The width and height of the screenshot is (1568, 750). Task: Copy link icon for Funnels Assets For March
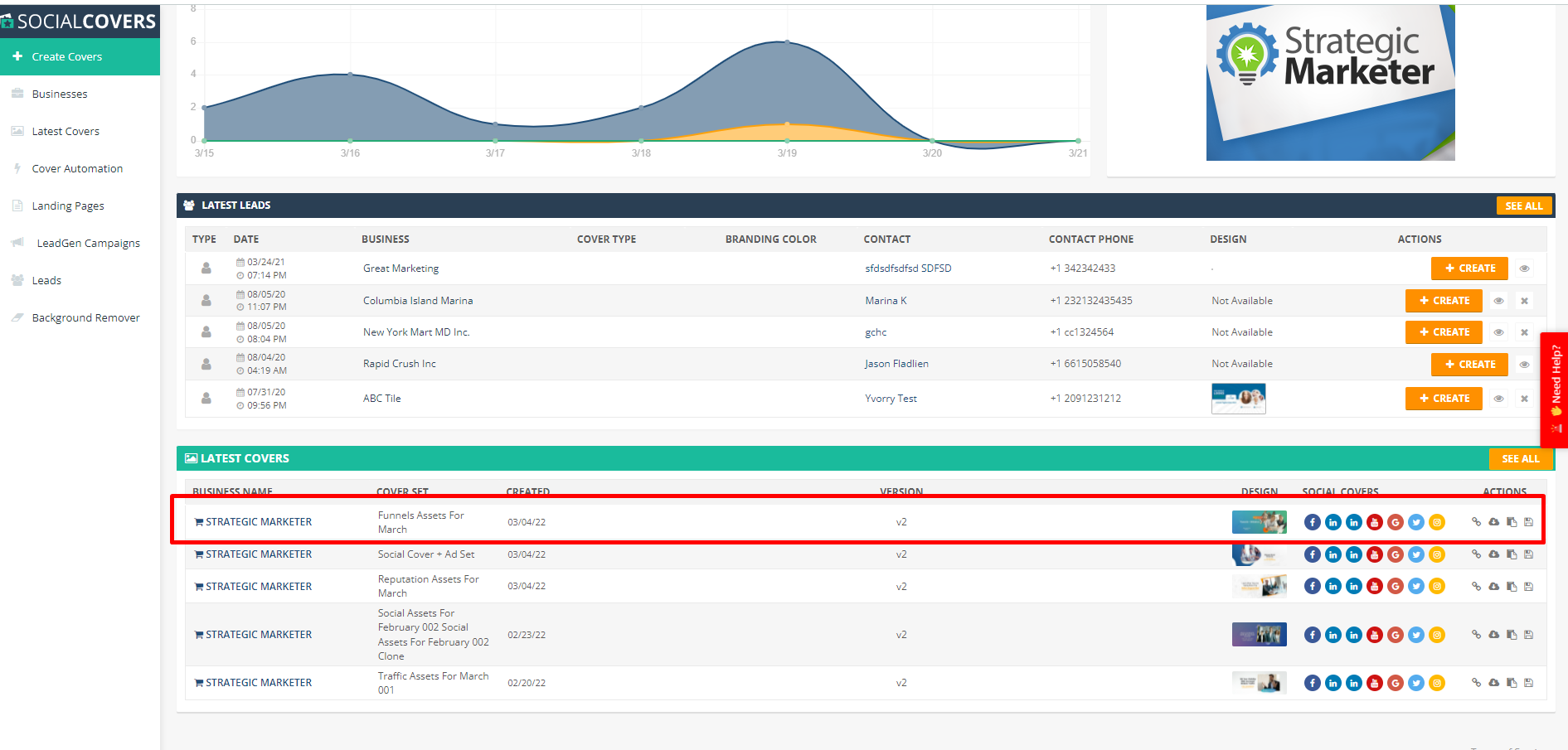pos(1476,522)
